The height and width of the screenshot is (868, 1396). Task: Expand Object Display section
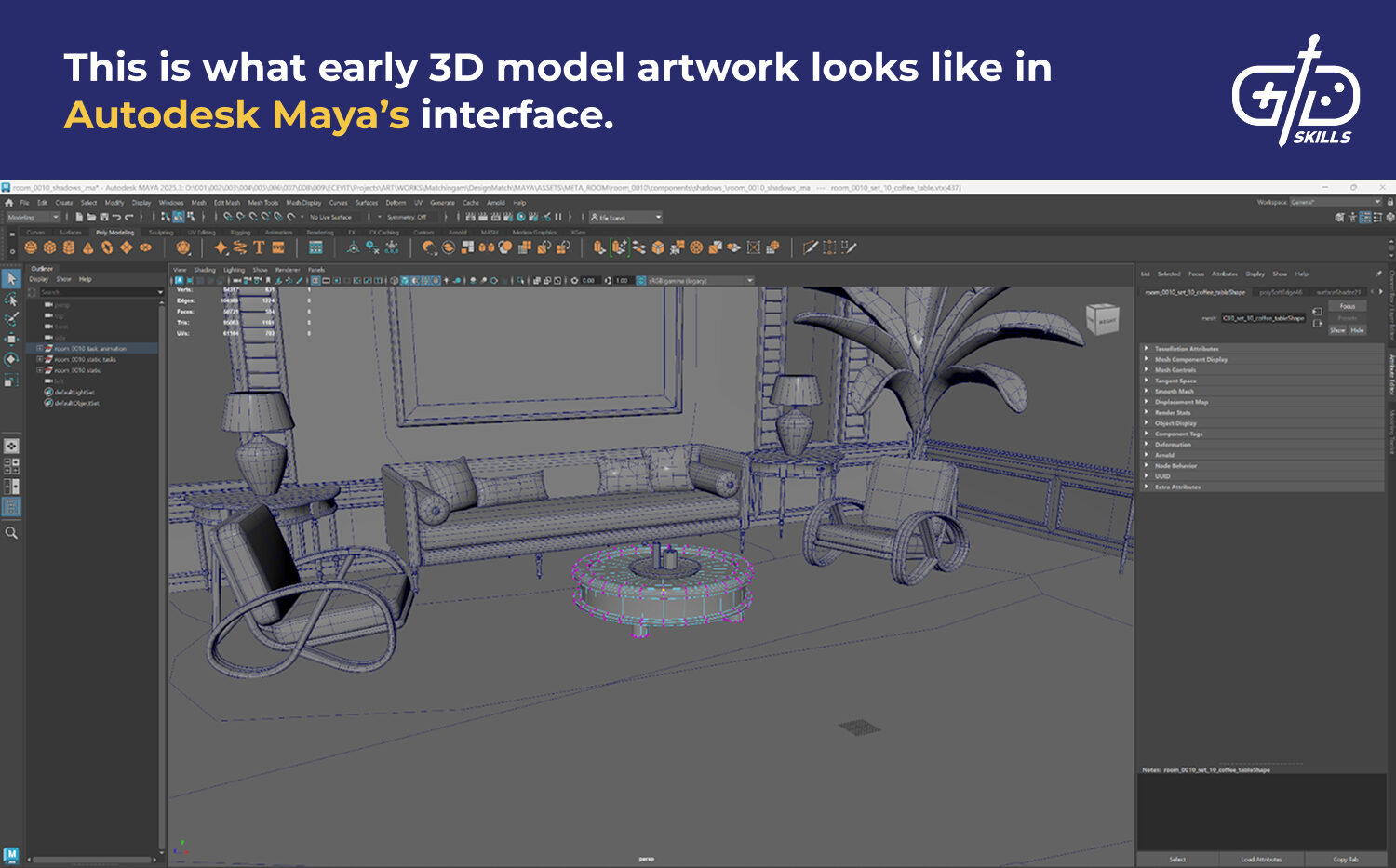click(1263, 423)
